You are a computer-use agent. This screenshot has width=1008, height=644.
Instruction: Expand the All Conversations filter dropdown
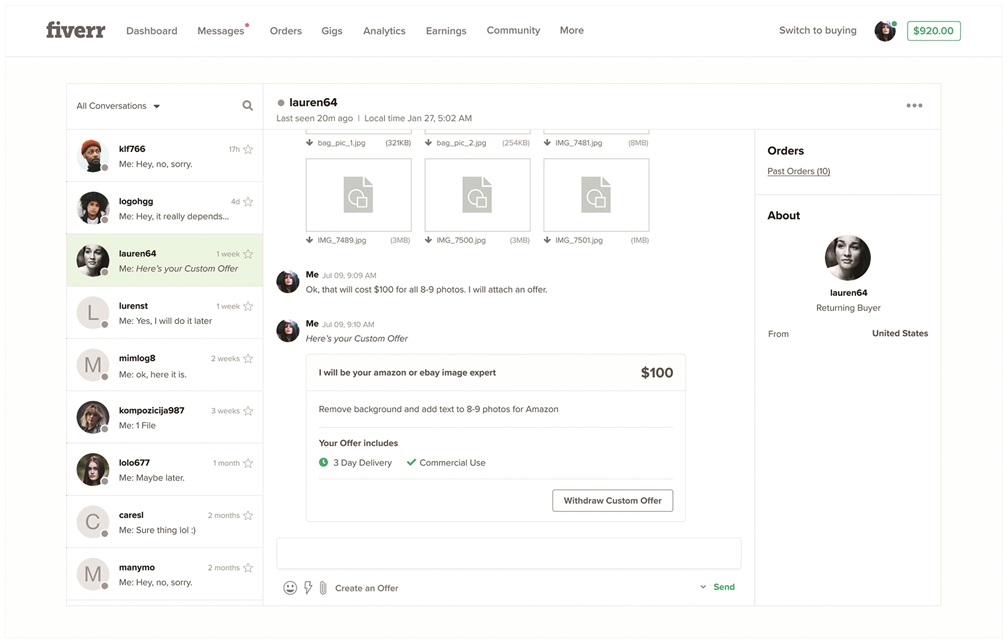118,106
